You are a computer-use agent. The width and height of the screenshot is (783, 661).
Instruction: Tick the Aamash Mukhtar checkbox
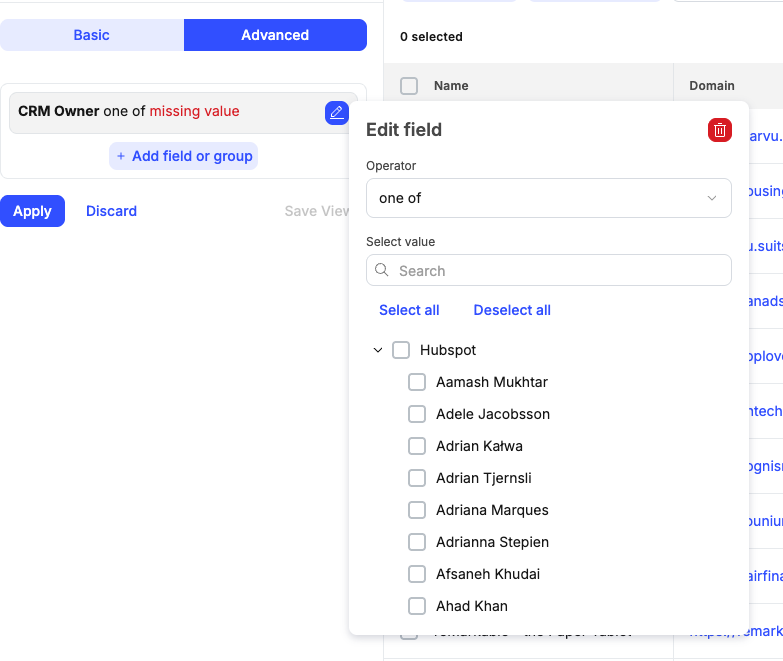(x=417, y=382)
